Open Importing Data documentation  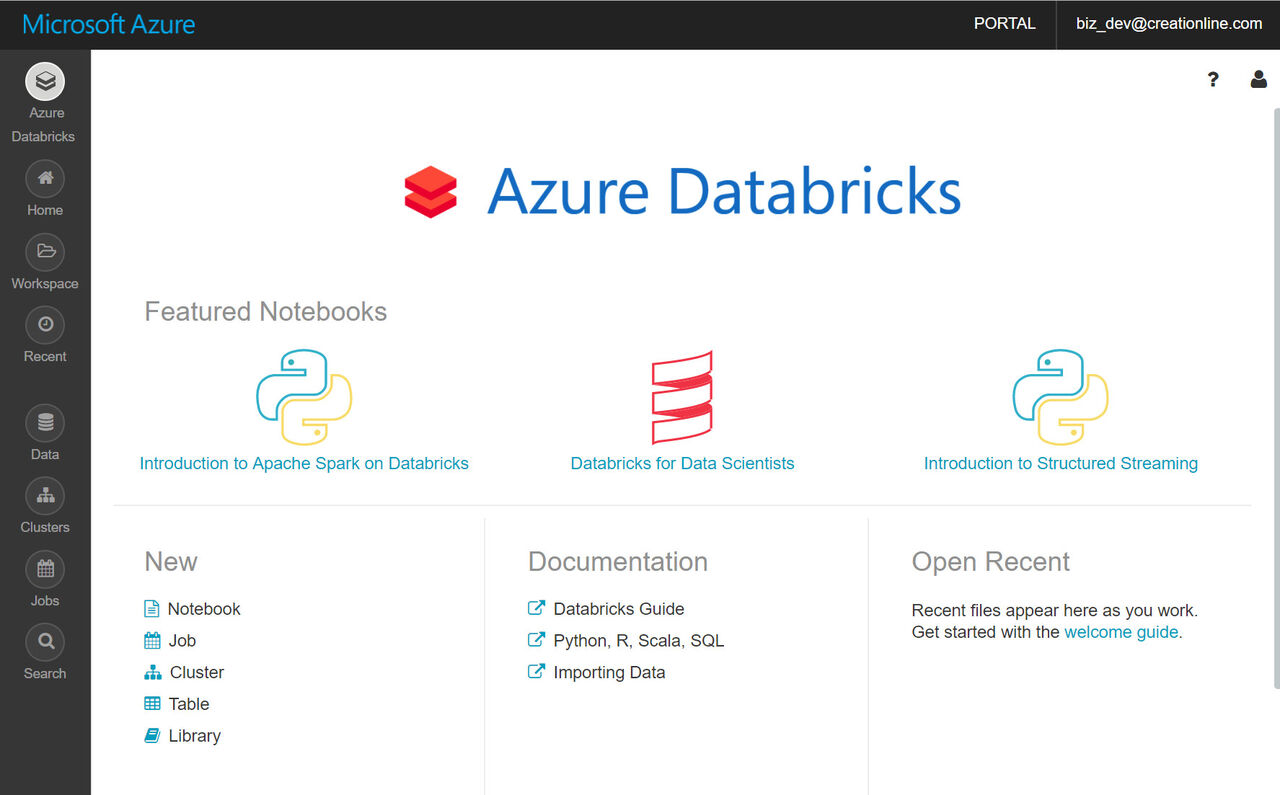click(x=609, y=673)
